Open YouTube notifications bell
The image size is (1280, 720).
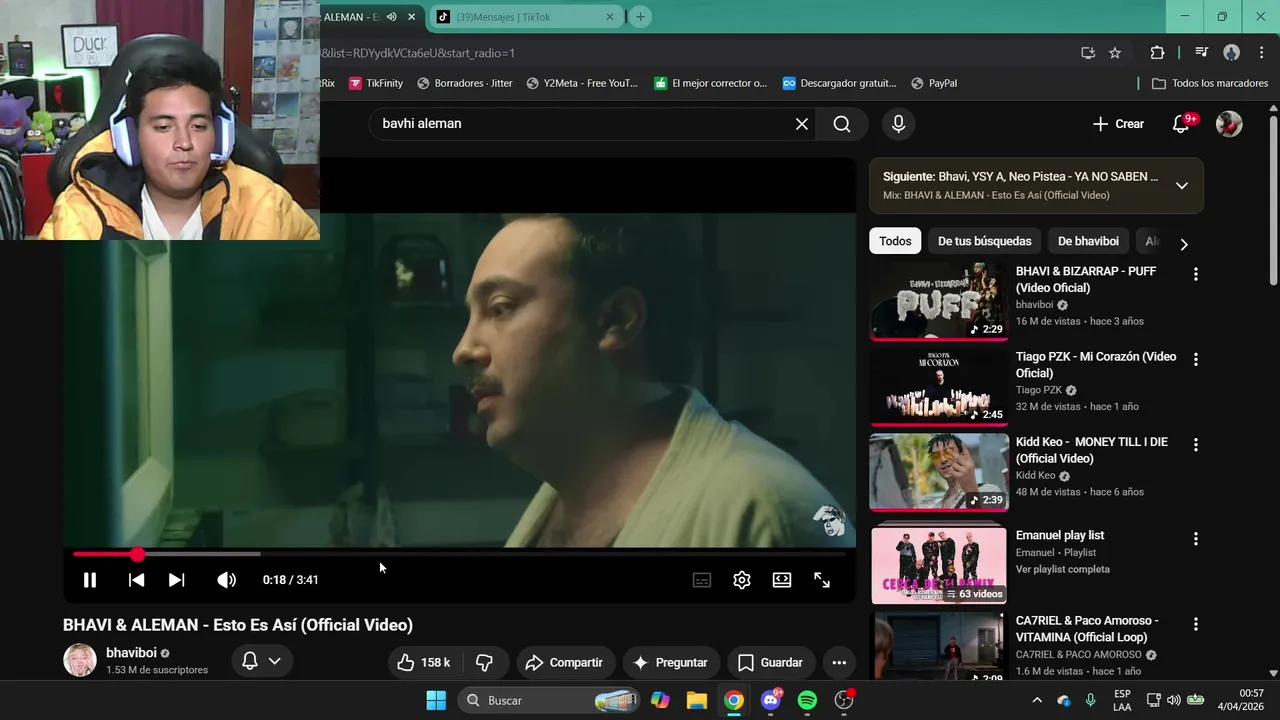(1181, 124)
